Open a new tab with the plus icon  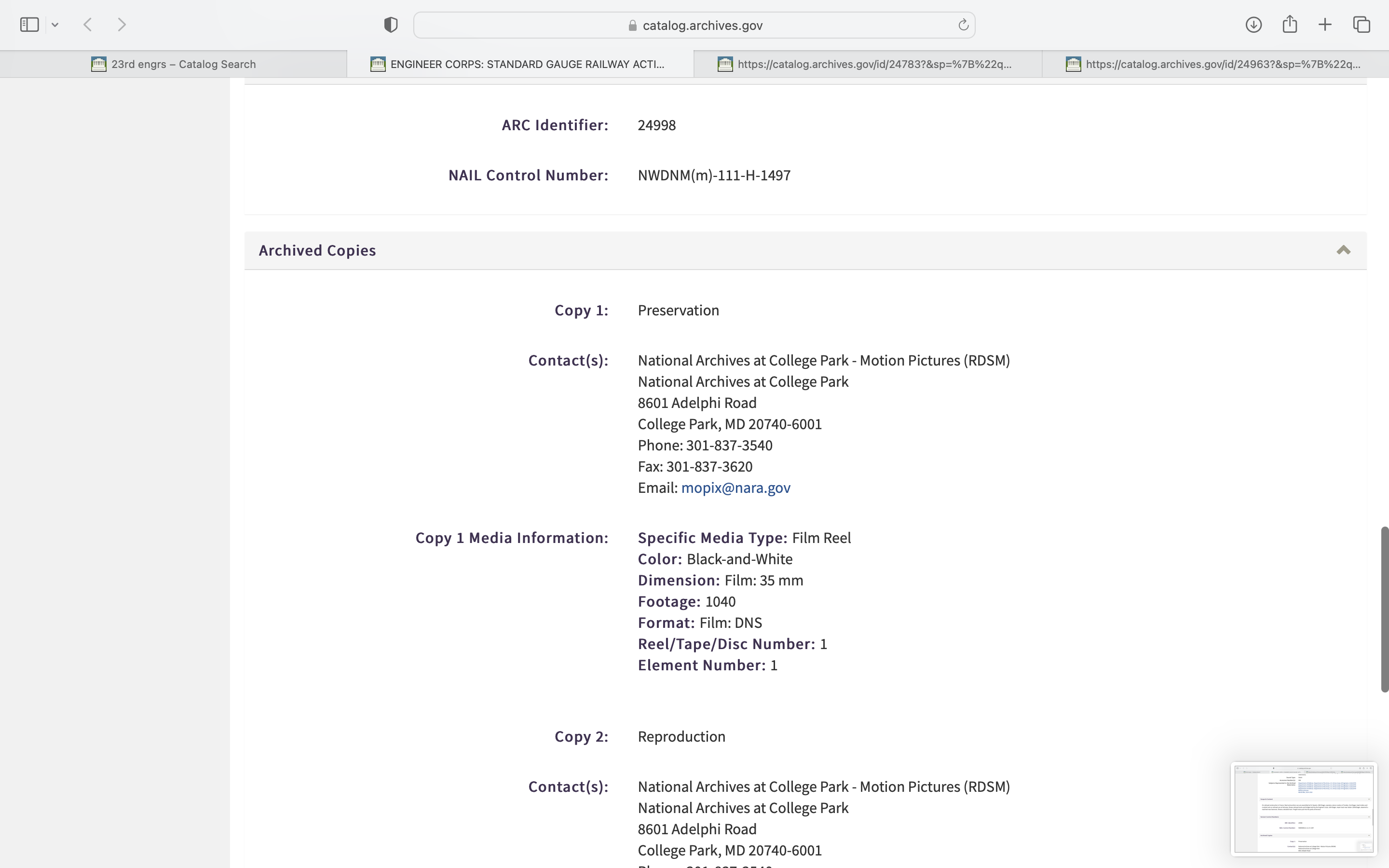tap(1325, 25)
